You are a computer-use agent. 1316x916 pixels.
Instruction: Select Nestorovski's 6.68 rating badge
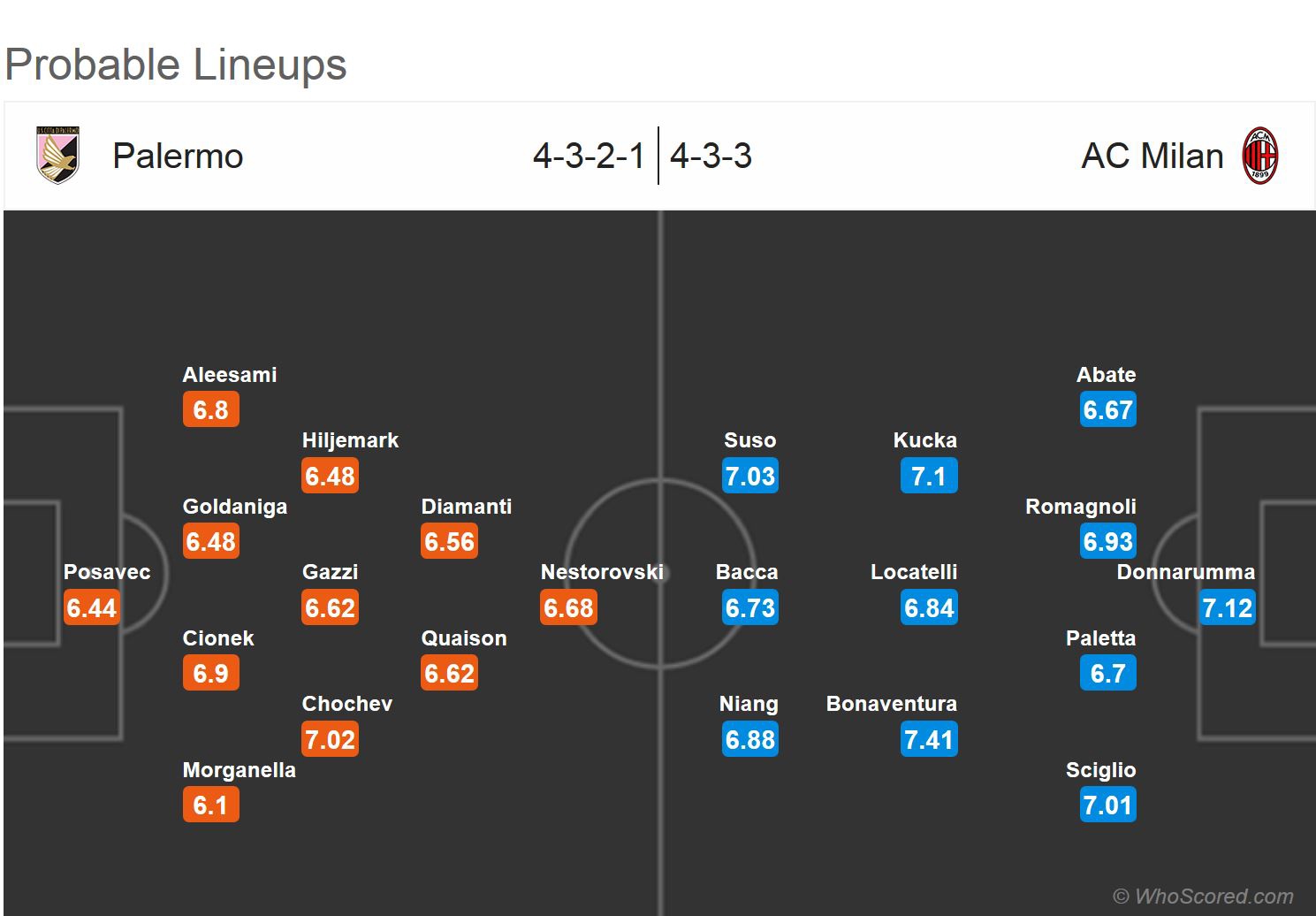(x=569, y=608)
